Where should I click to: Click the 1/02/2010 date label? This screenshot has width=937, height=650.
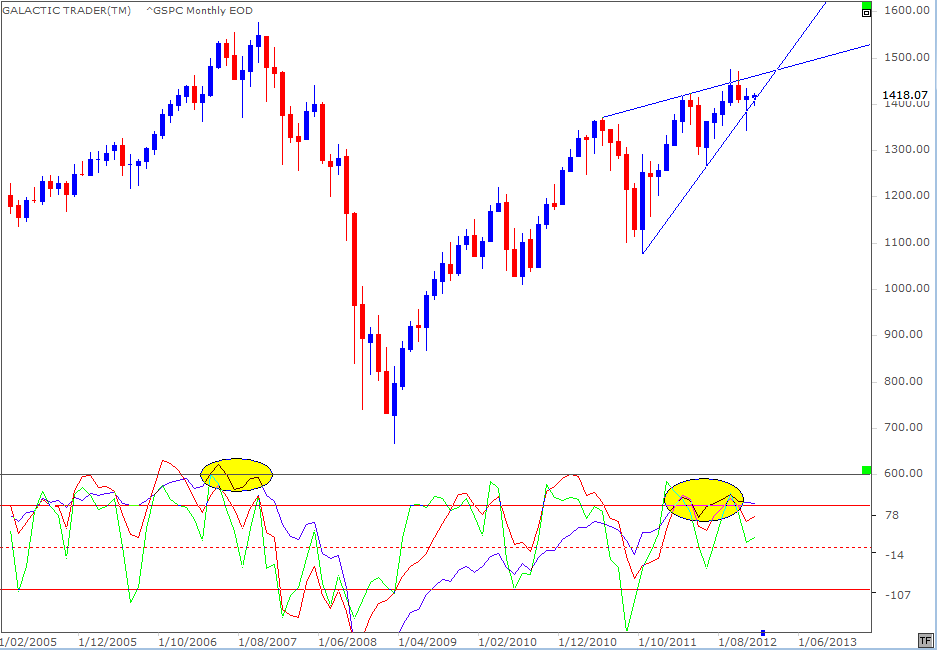507,642
